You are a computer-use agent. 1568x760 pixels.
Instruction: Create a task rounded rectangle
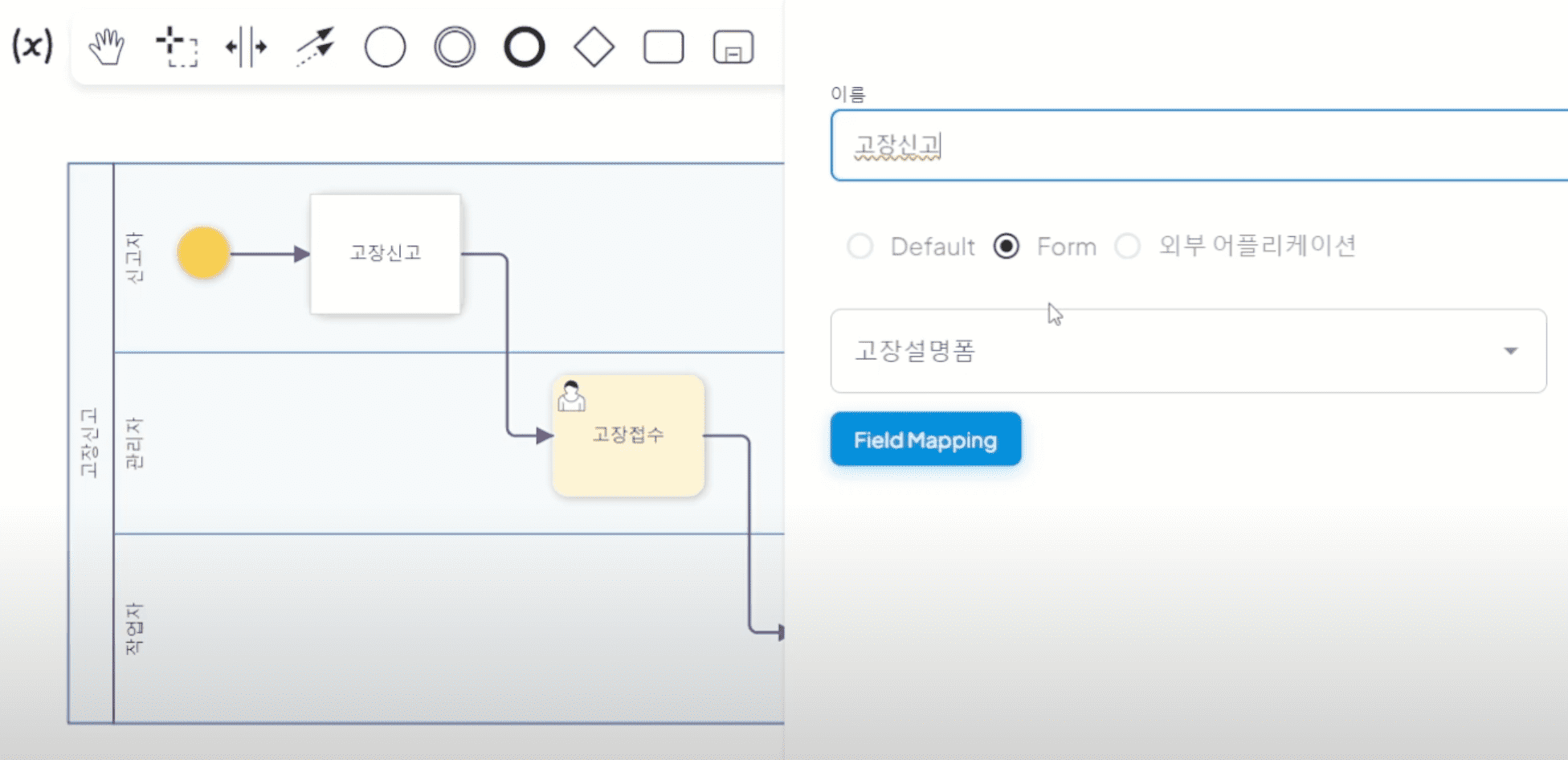tap(664, 47)
